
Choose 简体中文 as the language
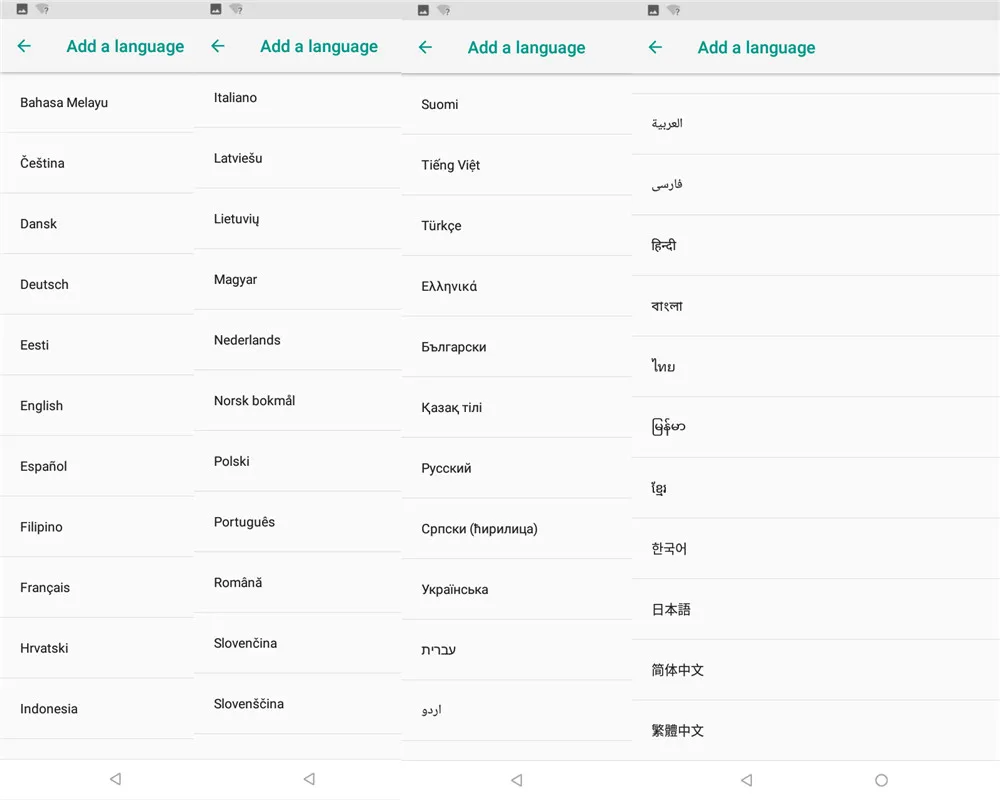[678, 670]
